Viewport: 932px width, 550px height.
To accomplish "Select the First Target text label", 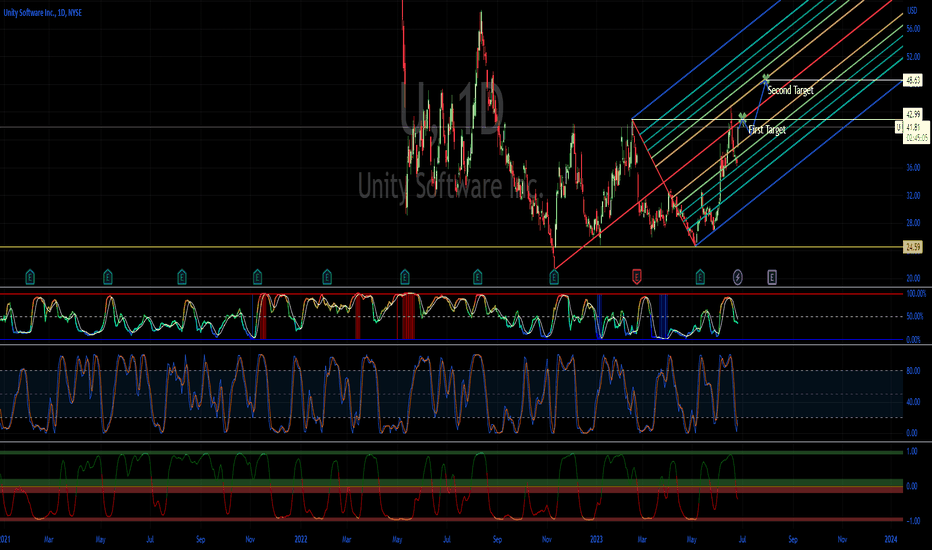I will [x=767, y=130].
